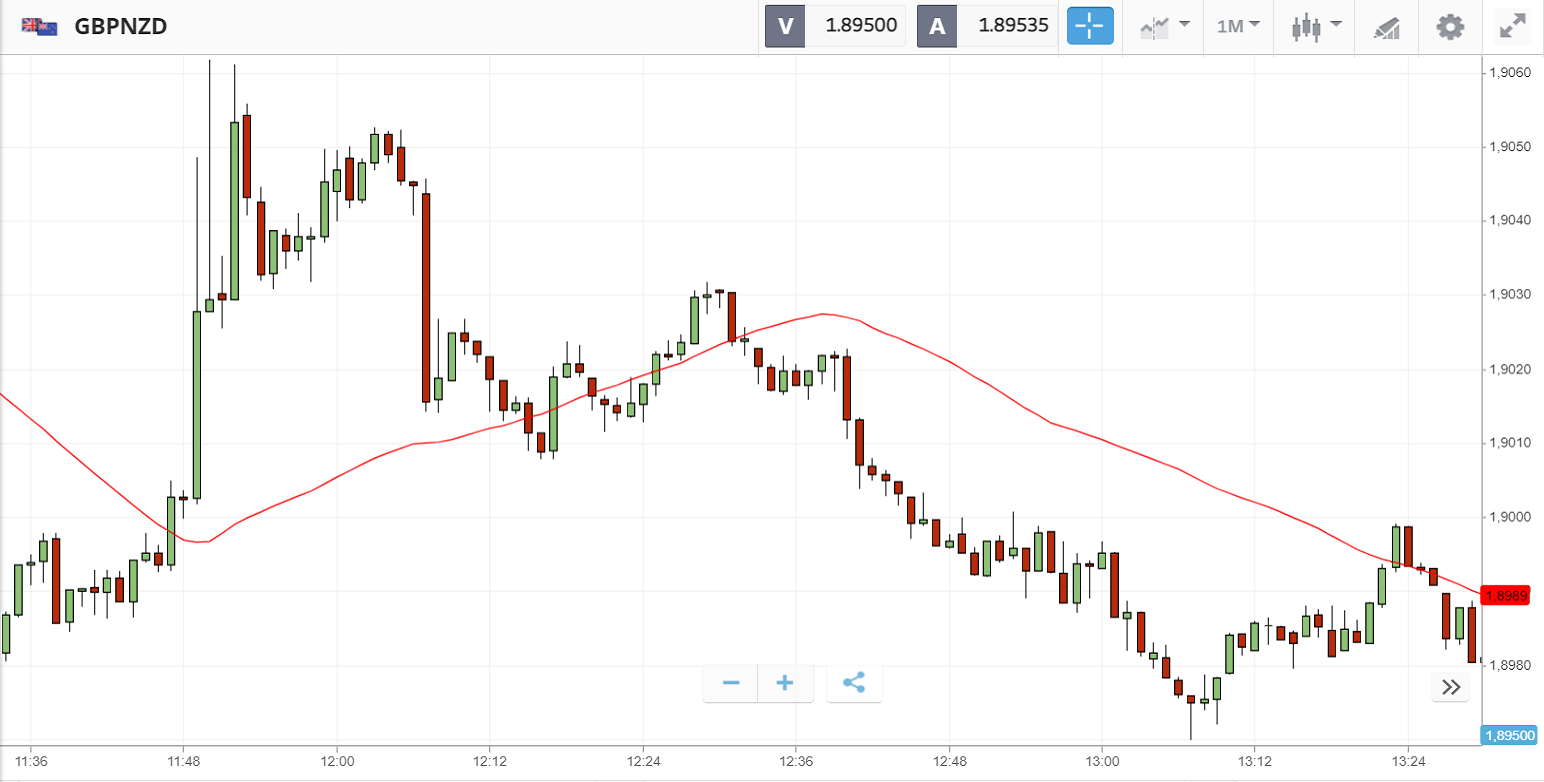Screen dimensions: 1544x782
Task: Click the 13:00 time axis label
Action: point(1101,760)
